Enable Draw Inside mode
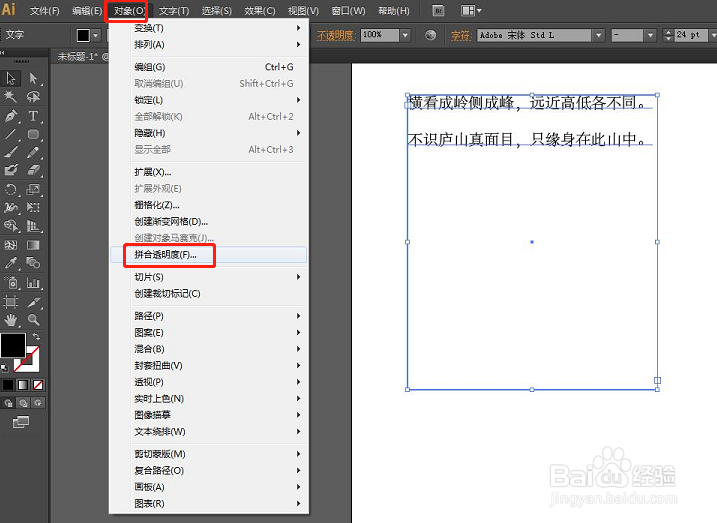Screen dimensions: 717x523 [x=38, y=403]
